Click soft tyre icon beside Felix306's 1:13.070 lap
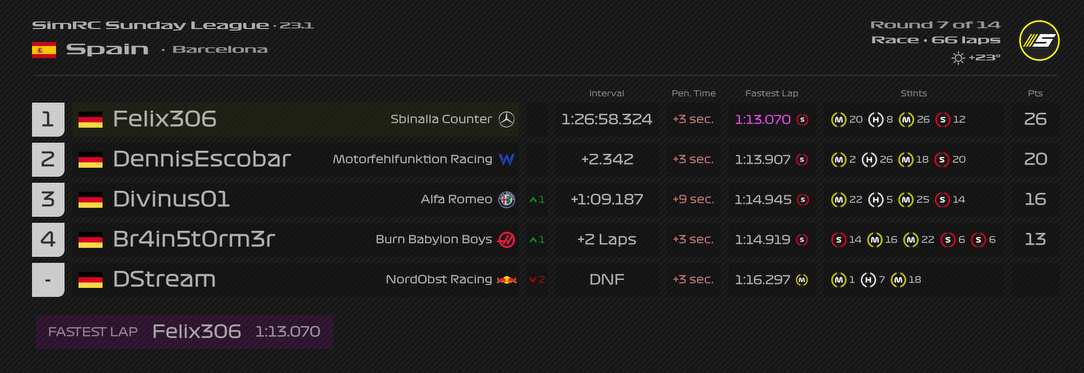This screenshot has height=373, width=1084. point(802,119)
